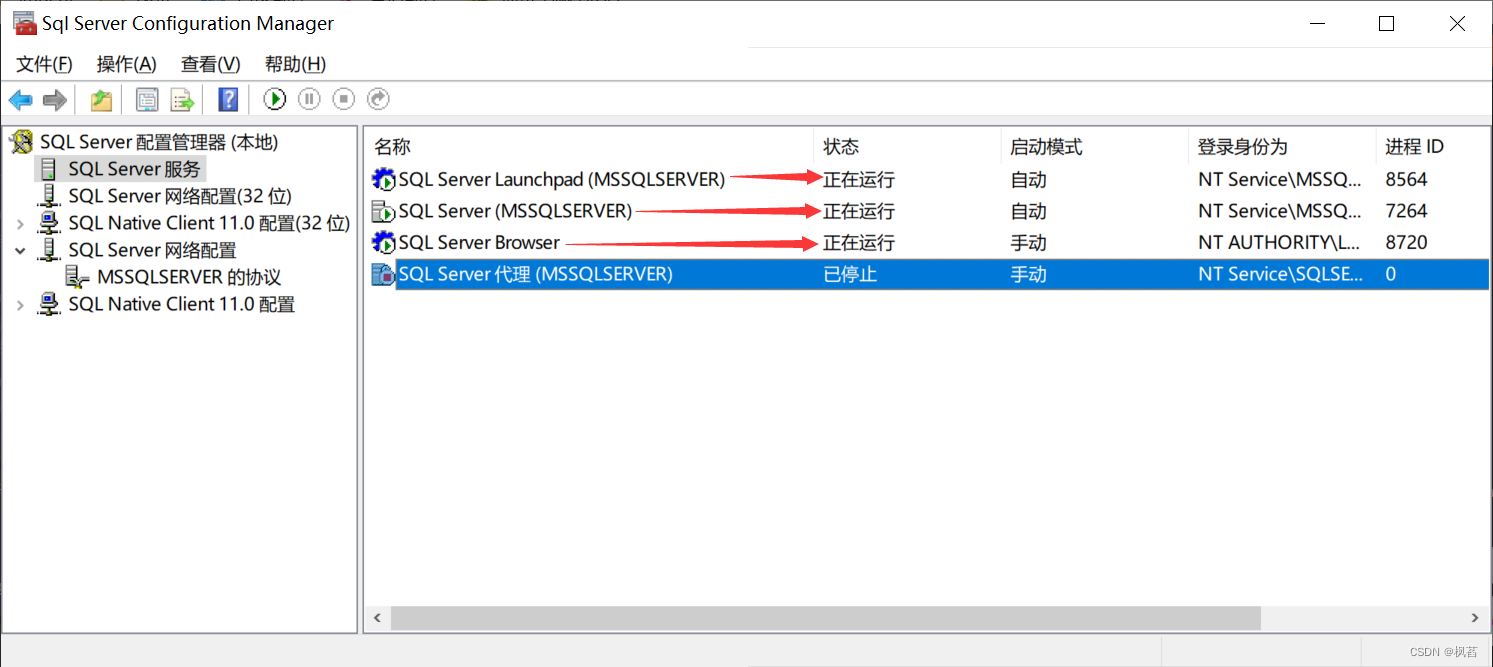
Task: Click the SQL Server 代理 service icon
Action: coord(383,274)
